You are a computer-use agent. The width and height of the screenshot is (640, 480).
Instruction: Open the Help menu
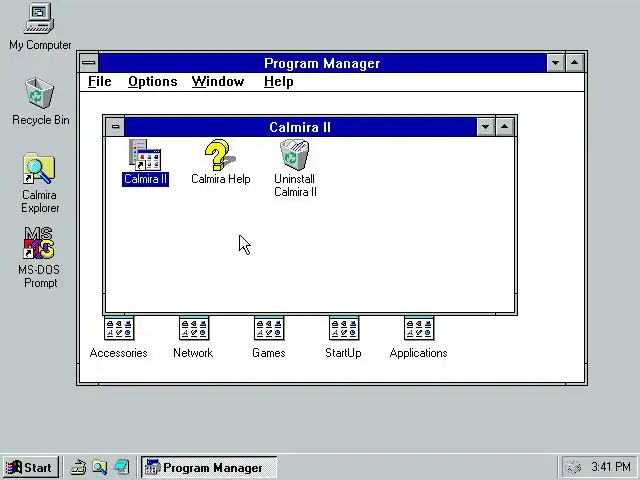[x=278, y=82]
